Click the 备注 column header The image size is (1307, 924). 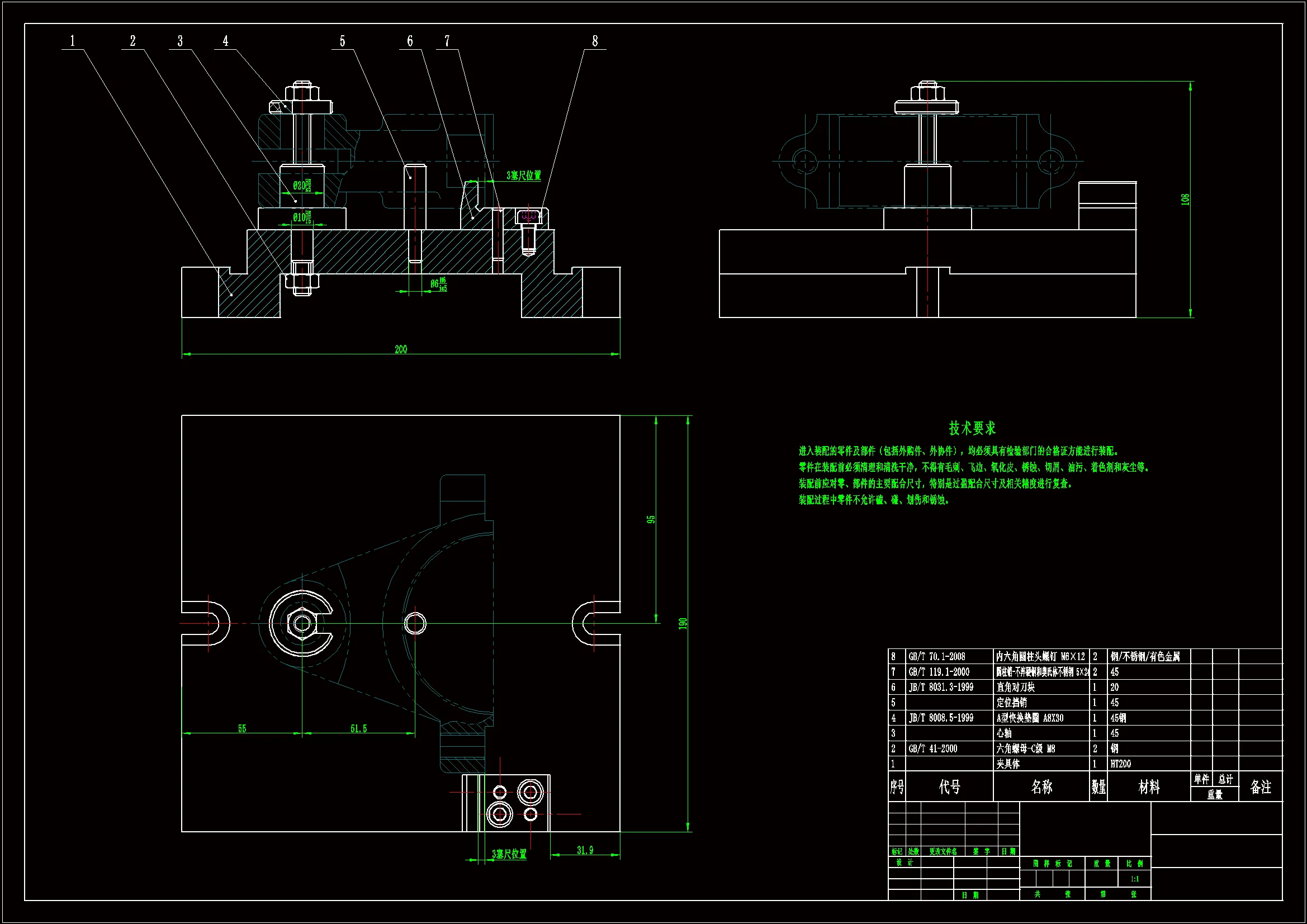click(1260, 787)
